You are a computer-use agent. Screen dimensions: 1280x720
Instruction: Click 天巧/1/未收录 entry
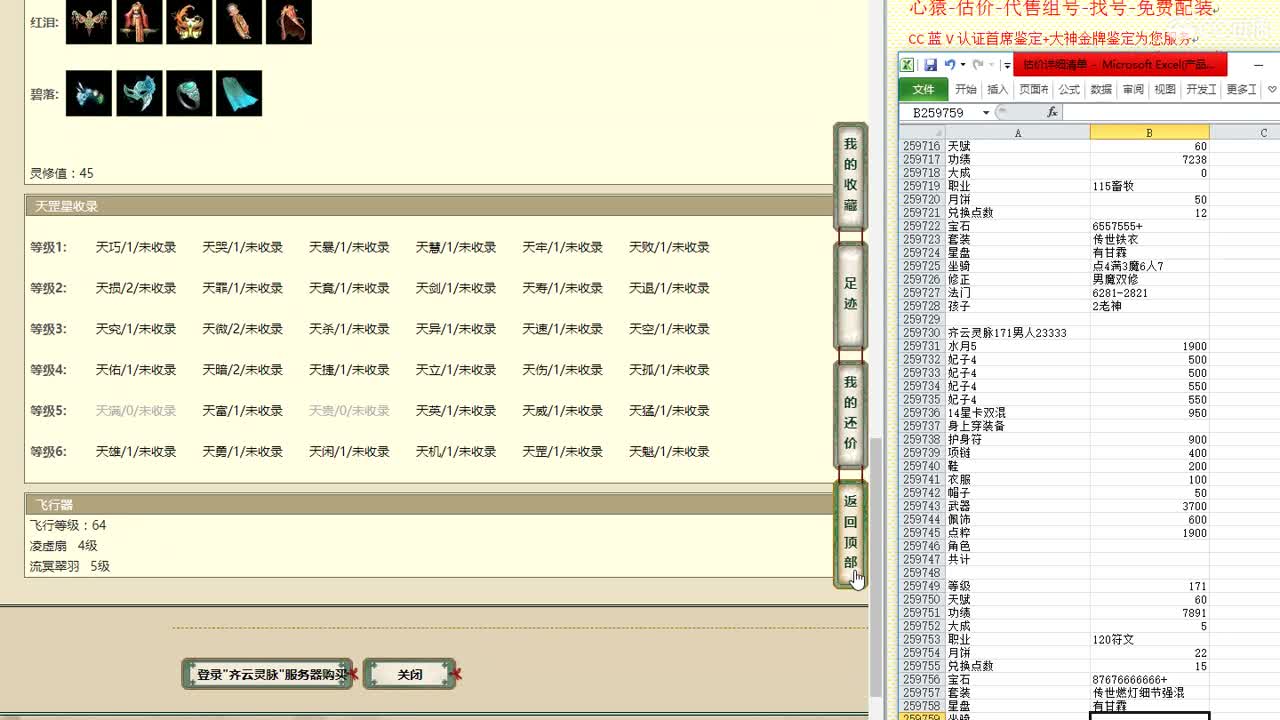pyautogui.click(x=136, y=247)
